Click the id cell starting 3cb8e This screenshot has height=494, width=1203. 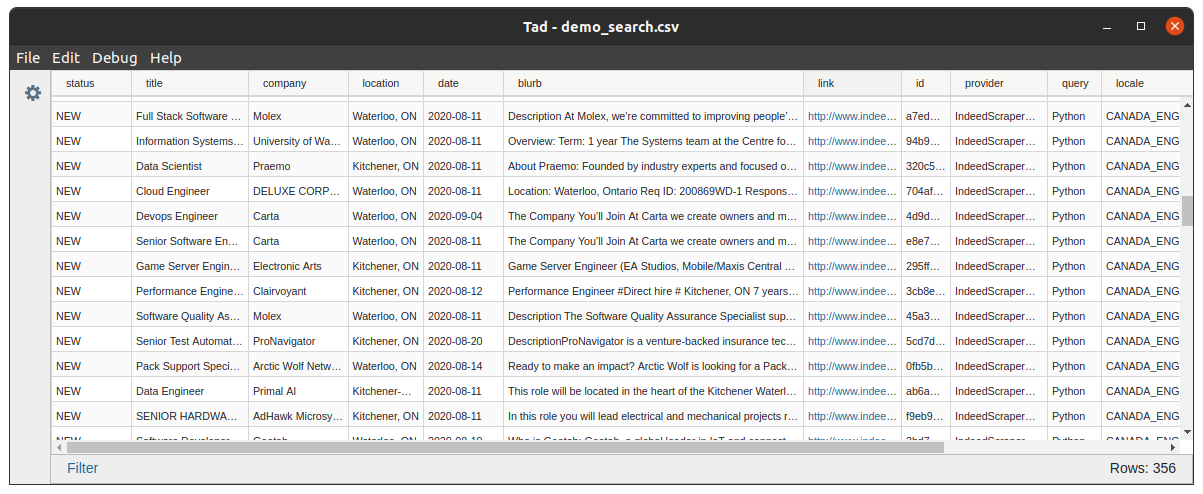tap(926, 291)
